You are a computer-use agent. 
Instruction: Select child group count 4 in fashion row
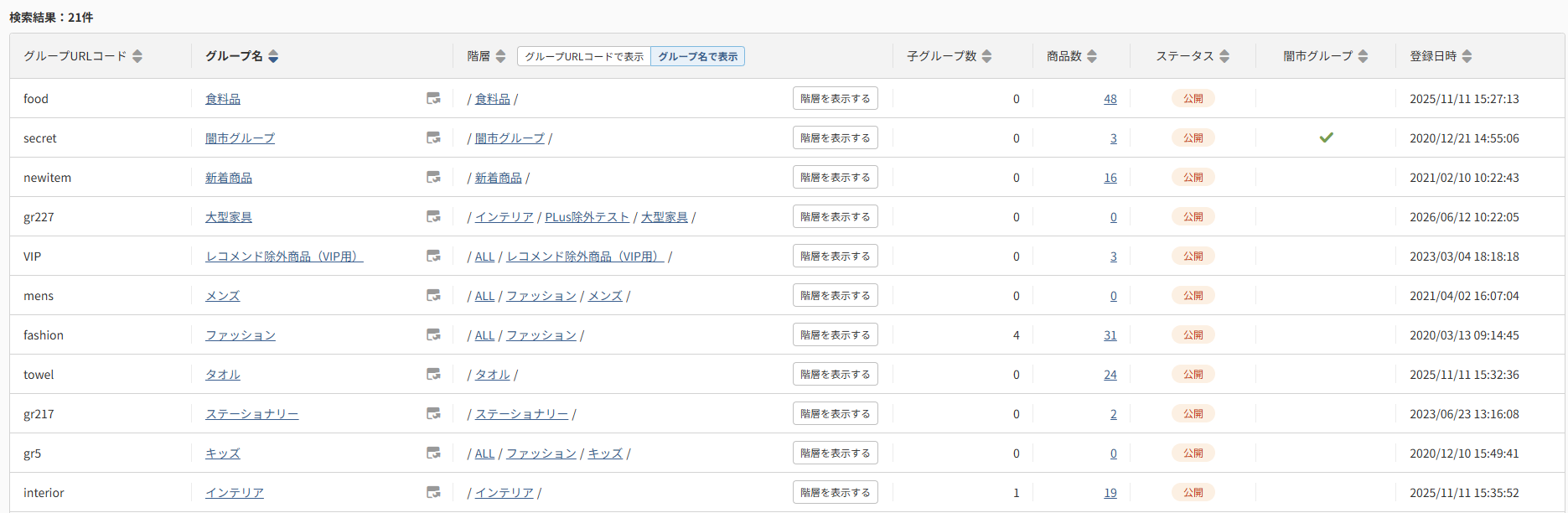[1017, 335]
